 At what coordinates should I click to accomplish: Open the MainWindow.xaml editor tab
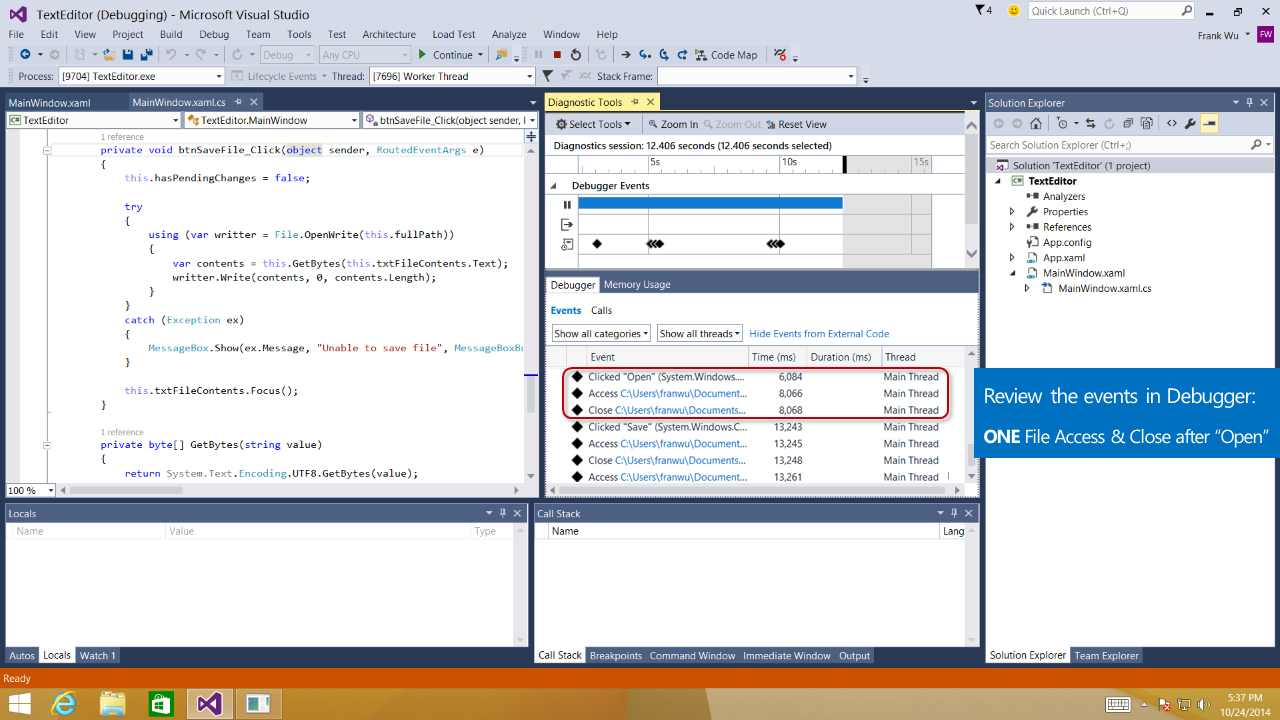point(49,102)
